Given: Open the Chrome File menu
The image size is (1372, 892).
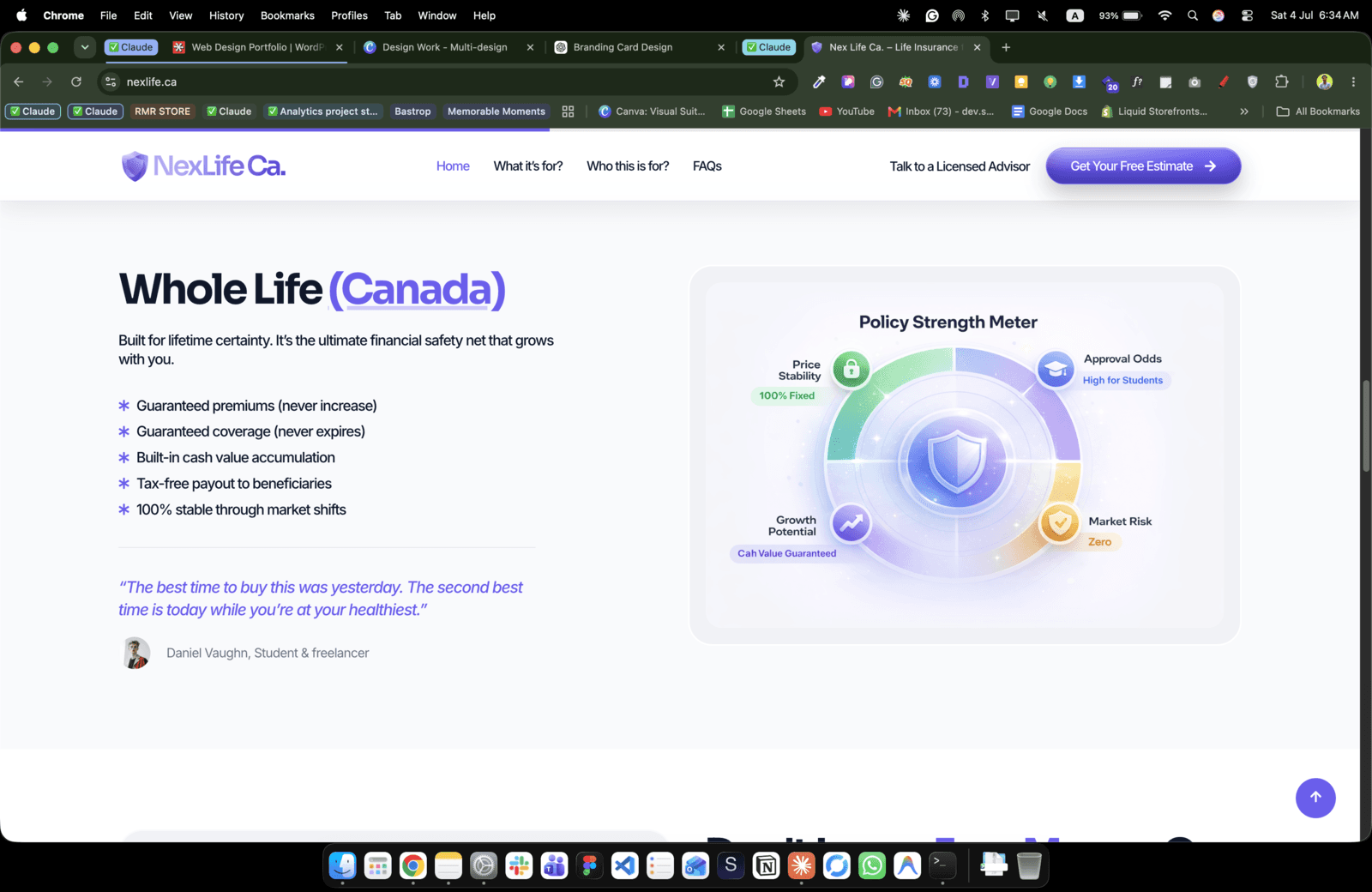Looking at the screenshot, I should click(108, 15).
